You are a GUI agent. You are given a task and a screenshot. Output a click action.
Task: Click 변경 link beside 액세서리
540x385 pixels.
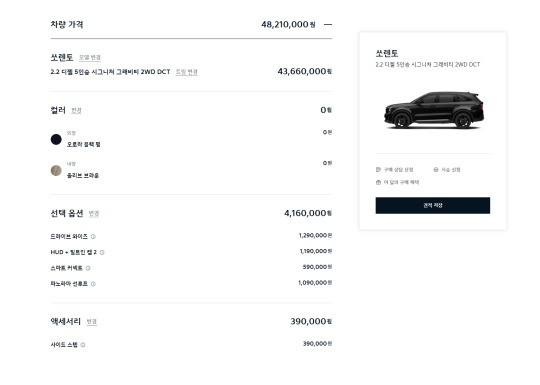(x=92, y=322)
